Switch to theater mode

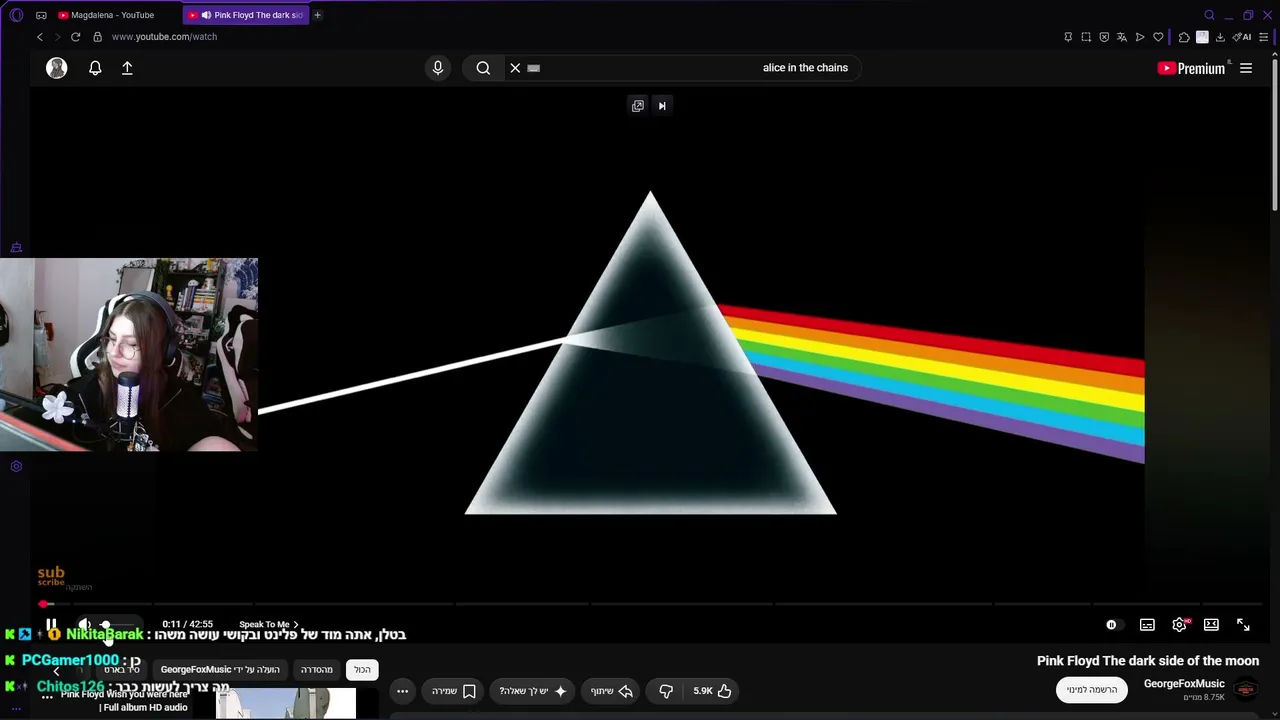click(x=1211, y=625)
